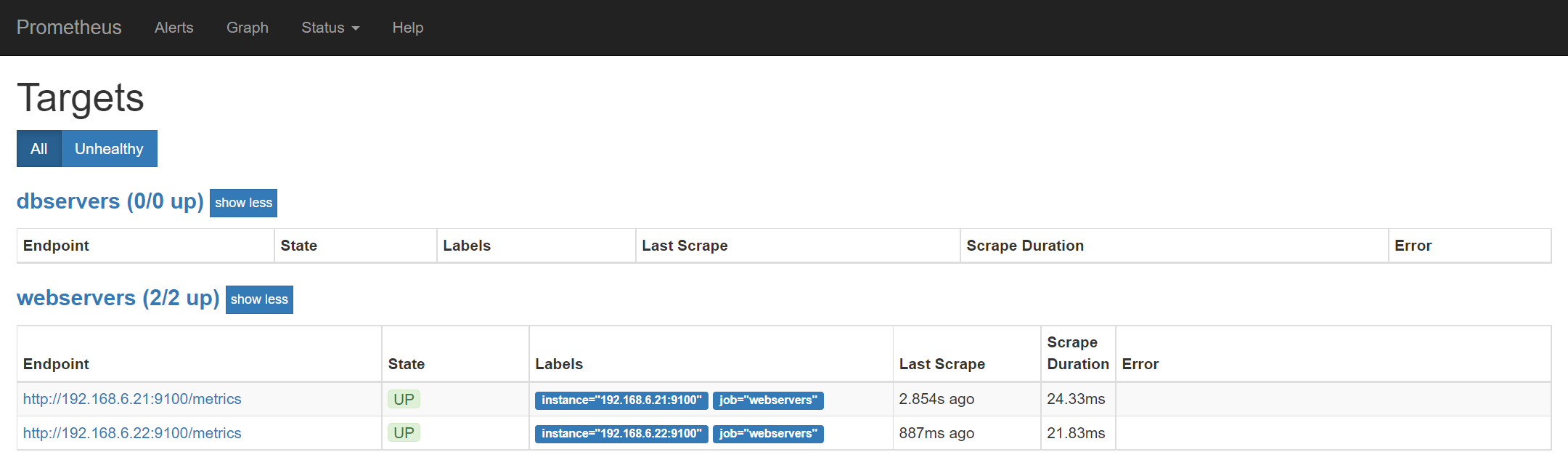Click the instance="192.168.6.22:9100" label

pyautogui.click(x=621, y=434)
